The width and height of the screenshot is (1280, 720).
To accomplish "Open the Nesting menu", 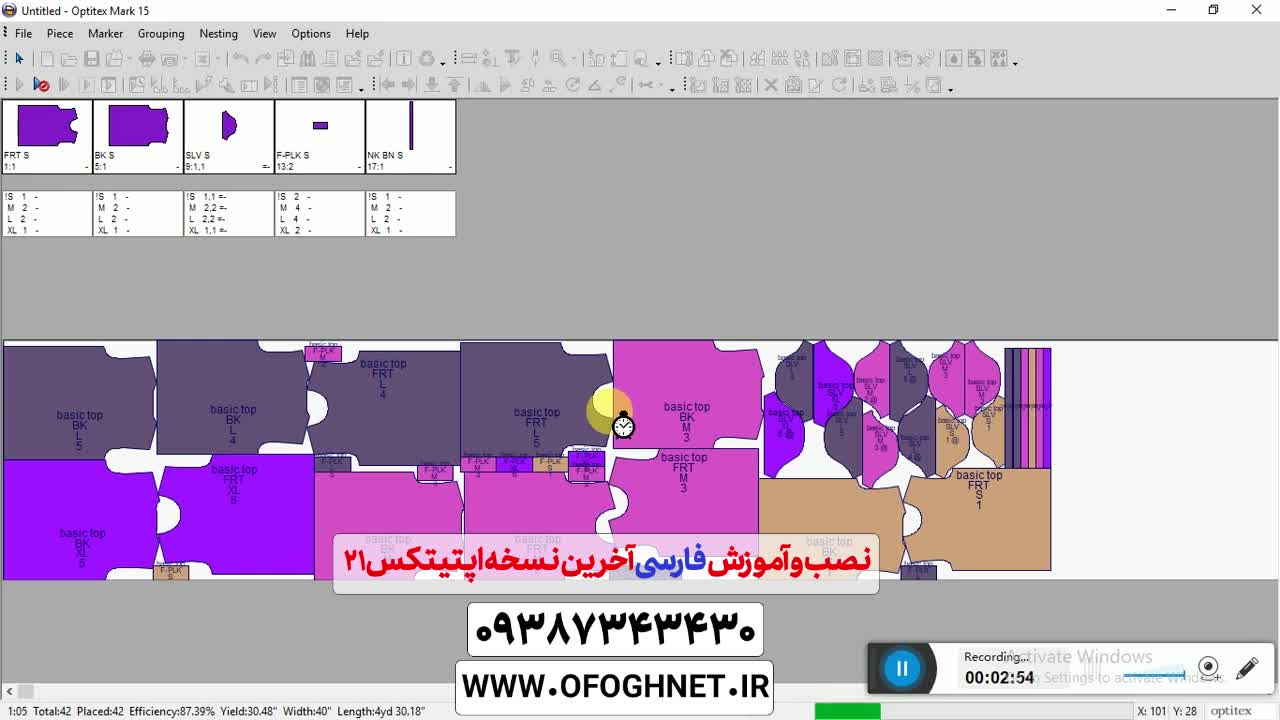I will (218, 33).
